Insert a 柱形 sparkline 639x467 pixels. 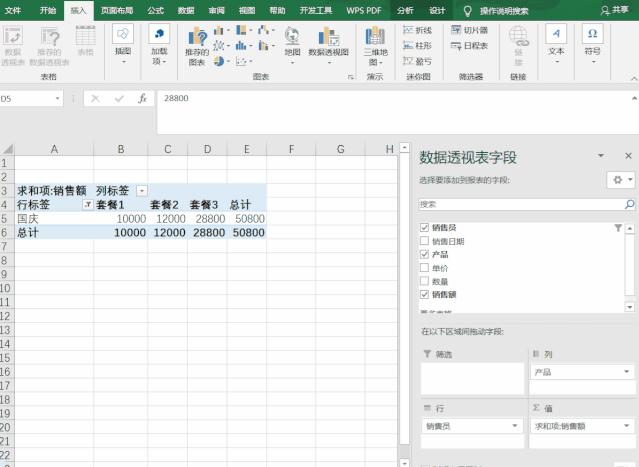click(x=417, y=46)
